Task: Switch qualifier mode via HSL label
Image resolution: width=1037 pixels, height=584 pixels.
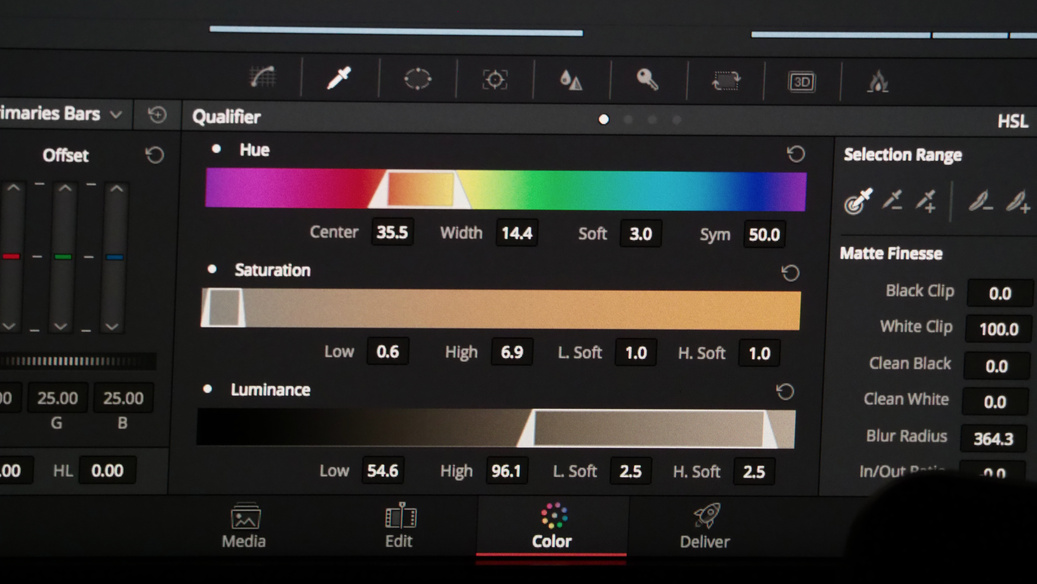Action: (1013, 121)
